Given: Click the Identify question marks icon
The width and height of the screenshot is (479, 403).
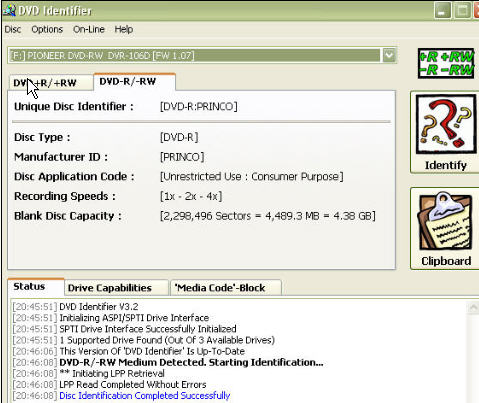Looking at the screenshot, I should click(x=446, y=124).
